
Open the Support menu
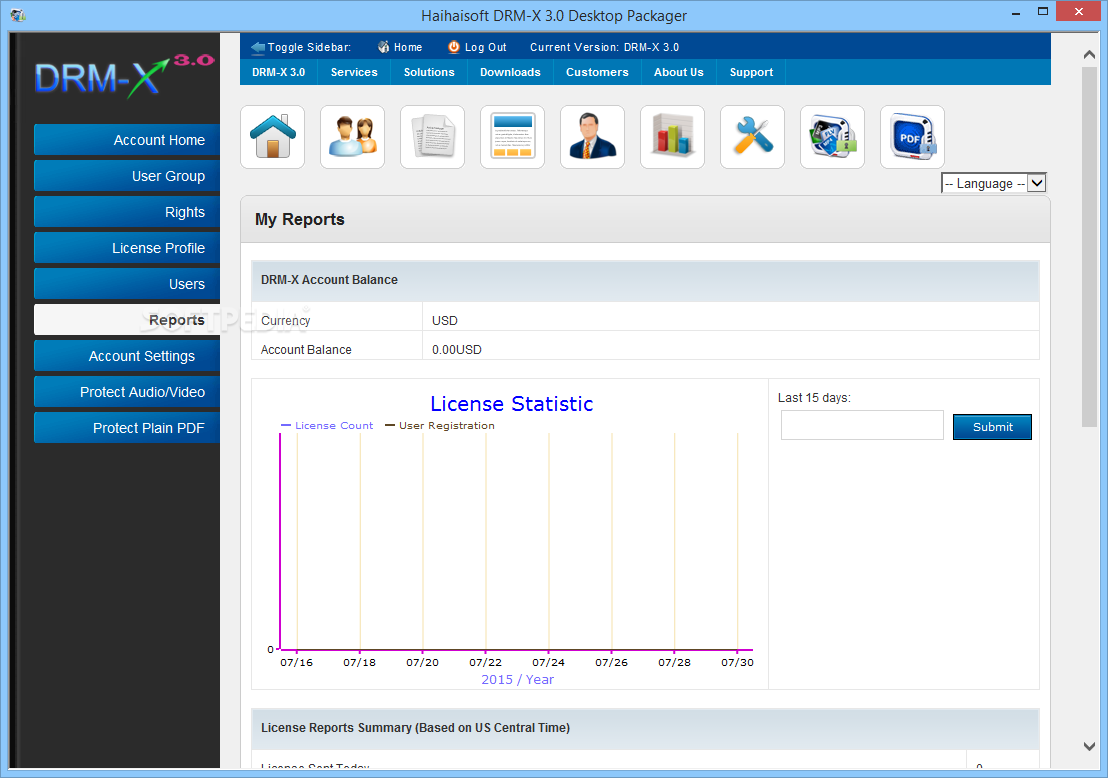point(751,72)
